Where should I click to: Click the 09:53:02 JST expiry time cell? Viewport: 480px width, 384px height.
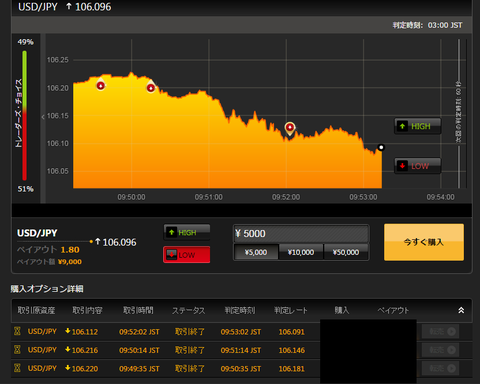(241, 332)
